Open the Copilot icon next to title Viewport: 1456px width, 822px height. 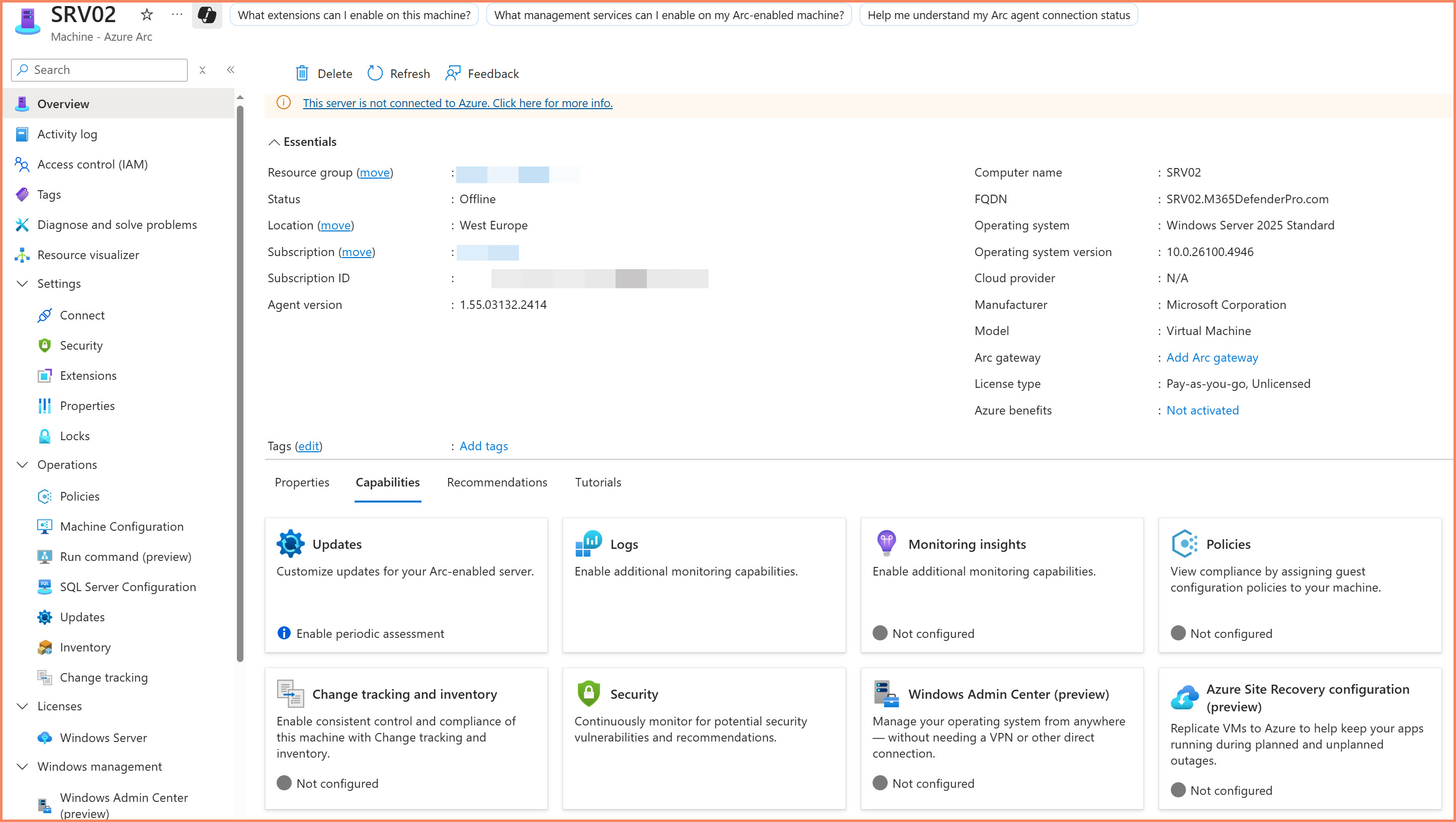(207, 15)
